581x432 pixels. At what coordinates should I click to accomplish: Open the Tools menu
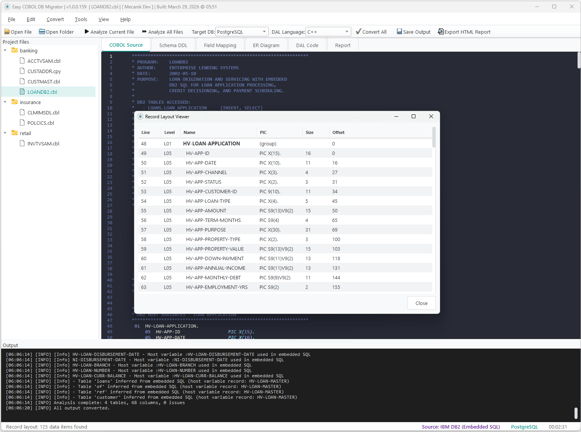tap(81, 19)
